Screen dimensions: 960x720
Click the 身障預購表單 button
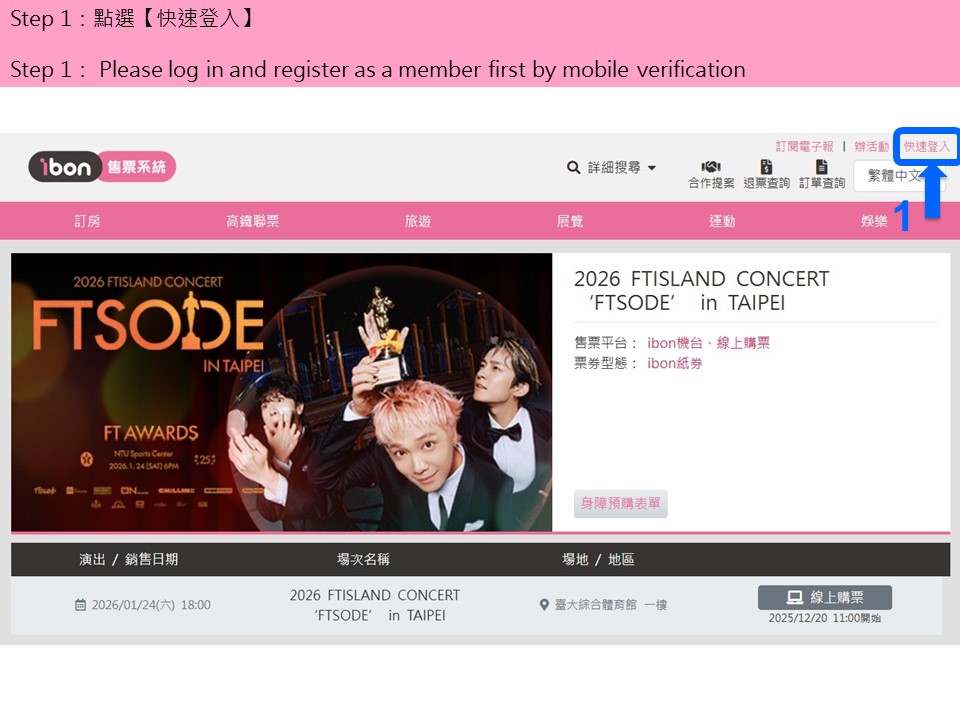[620, 503]
